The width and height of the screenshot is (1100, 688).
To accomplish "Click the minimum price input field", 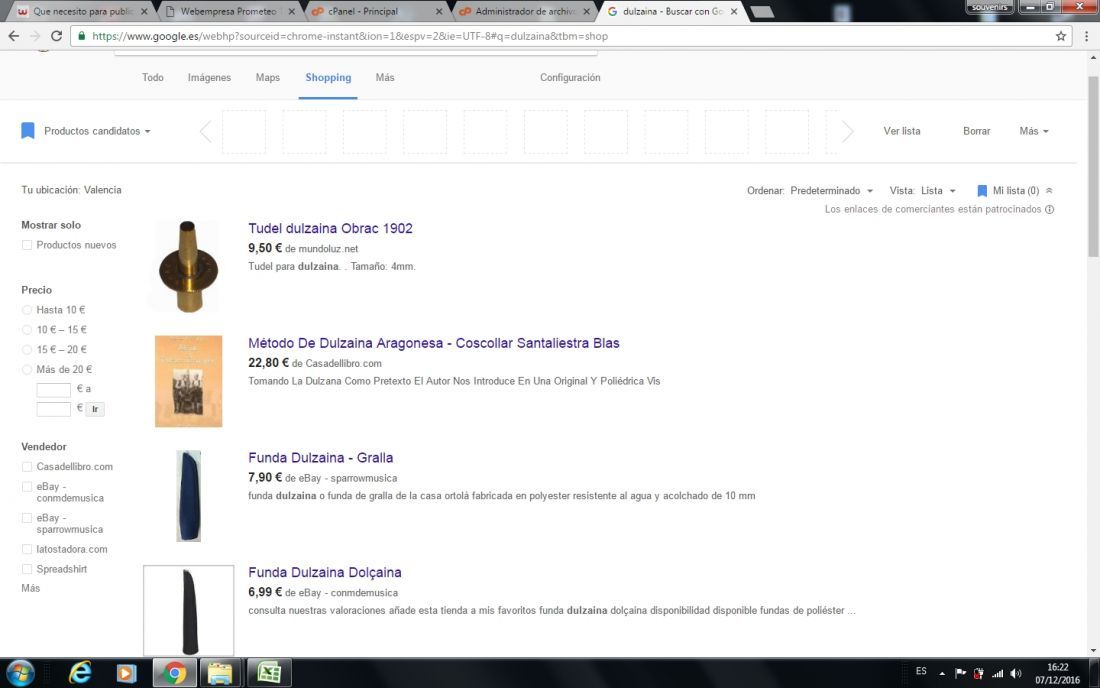I will click(x=53, y=389).
